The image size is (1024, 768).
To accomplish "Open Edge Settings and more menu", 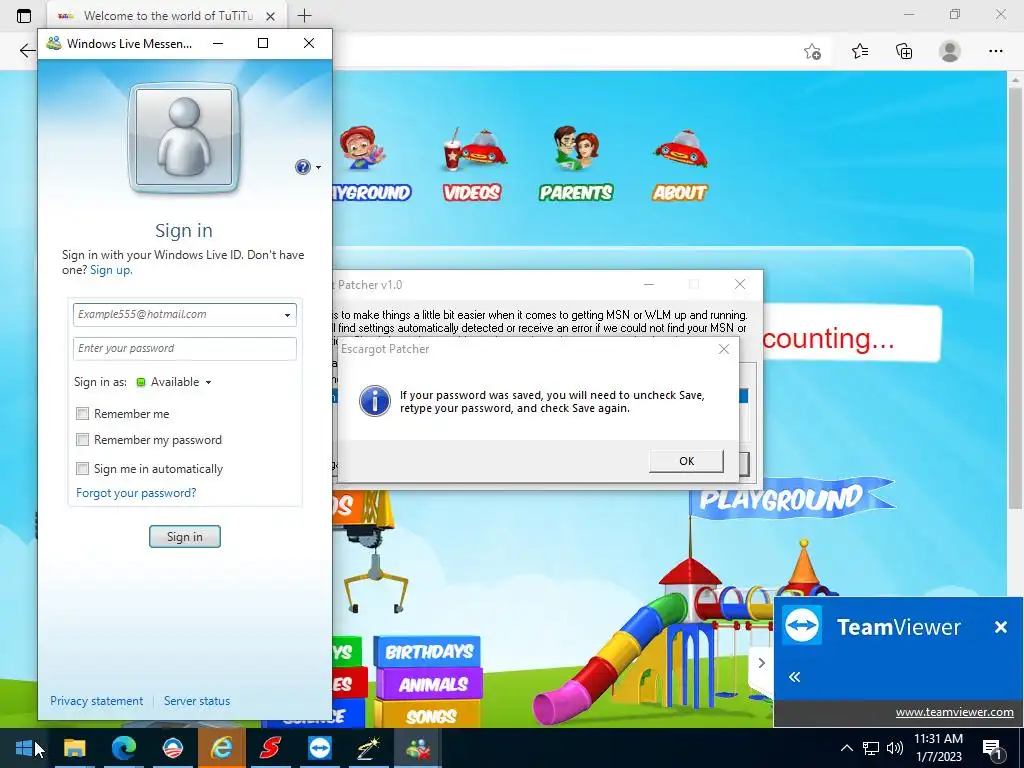I will click(995, 51).
